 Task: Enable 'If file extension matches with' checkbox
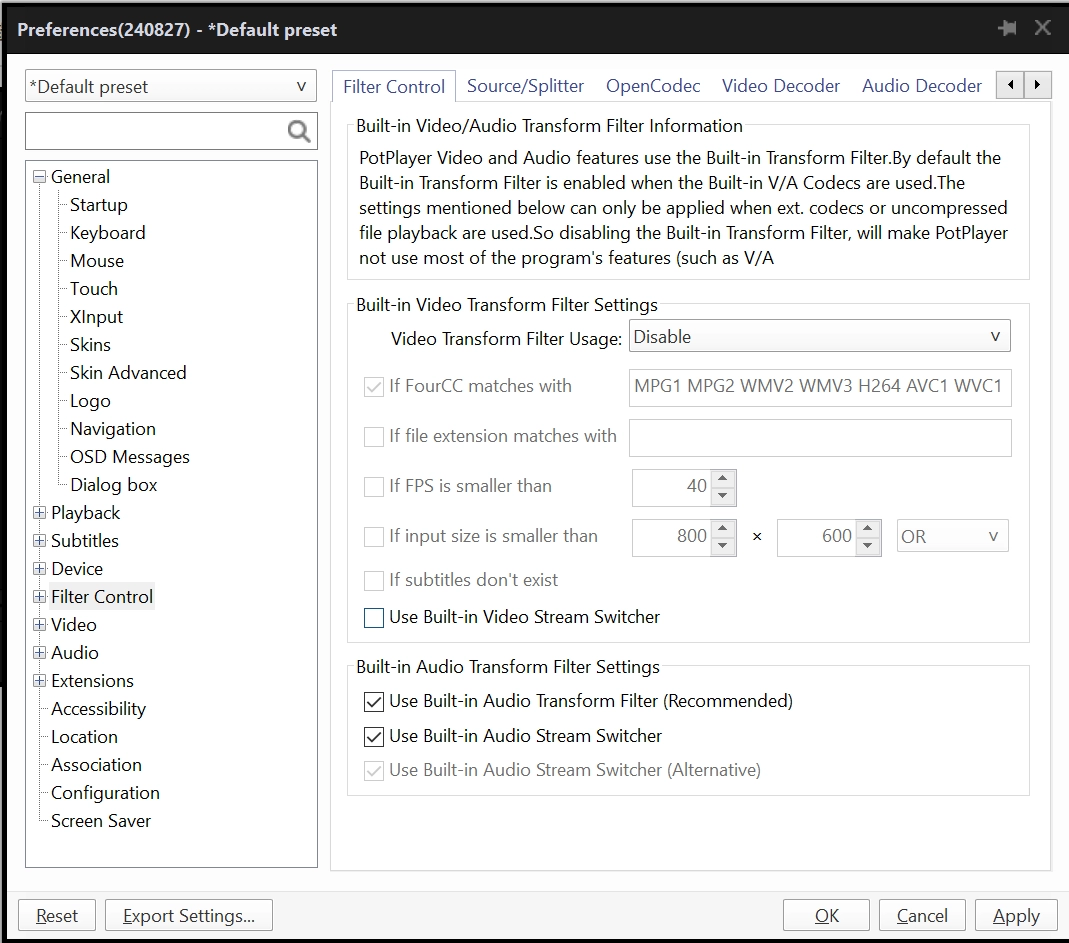374,436
